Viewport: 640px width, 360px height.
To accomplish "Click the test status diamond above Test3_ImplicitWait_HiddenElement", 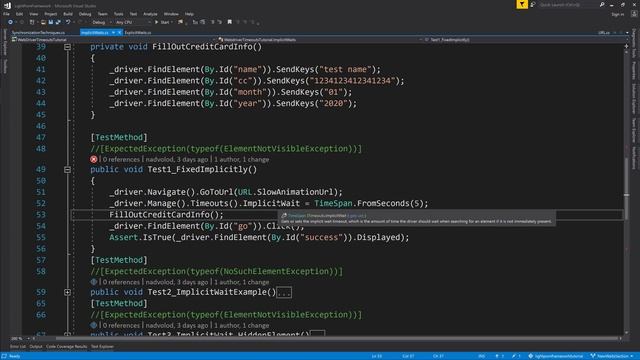I will pos(93,325).
